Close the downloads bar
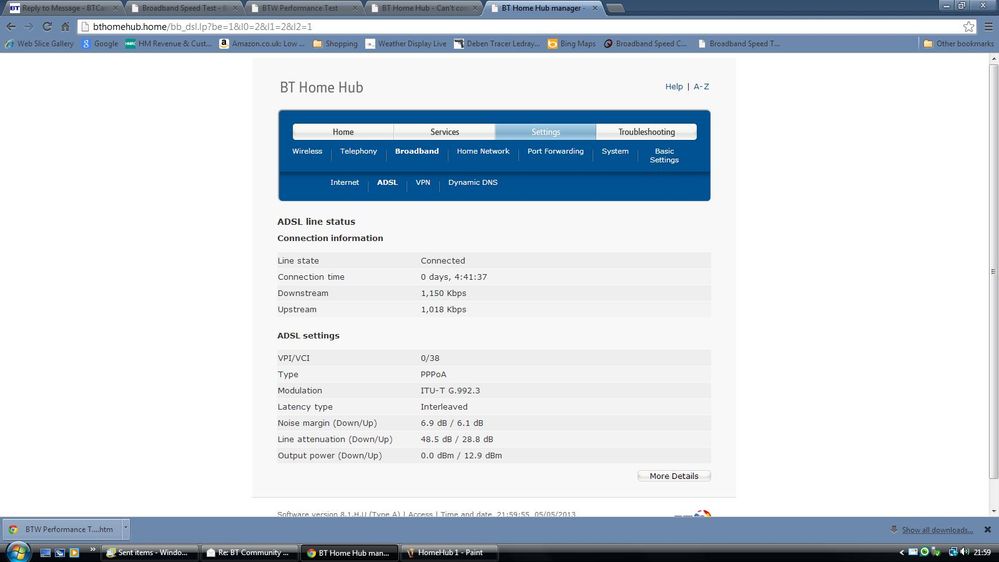 click(988, 530)
